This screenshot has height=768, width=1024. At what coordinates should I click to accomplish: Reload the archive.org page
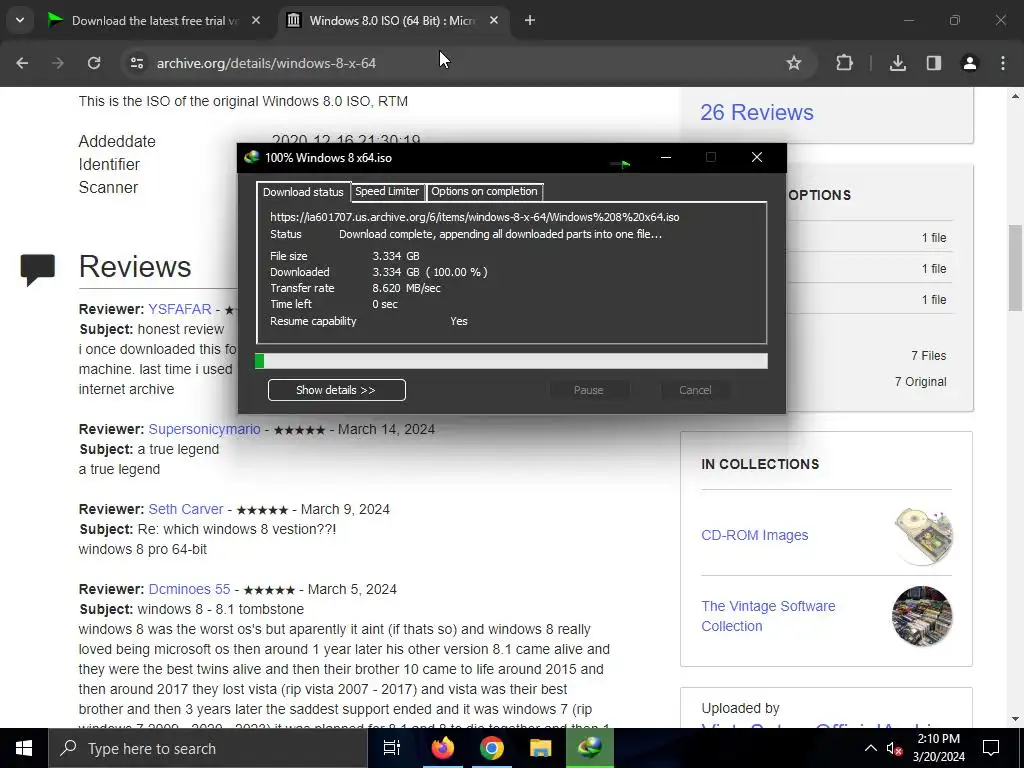(94, 63)
